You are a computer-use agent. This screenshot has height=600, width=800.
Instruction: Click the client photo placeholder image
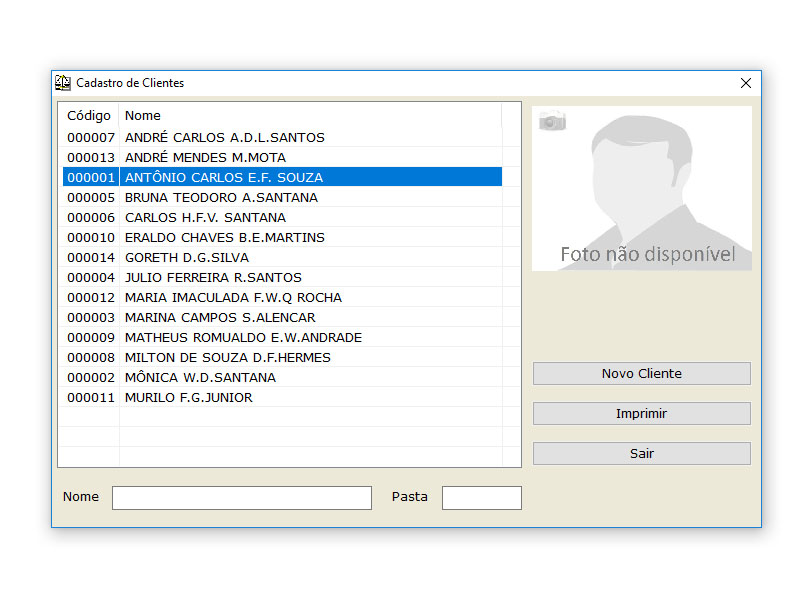click(641, 188)
